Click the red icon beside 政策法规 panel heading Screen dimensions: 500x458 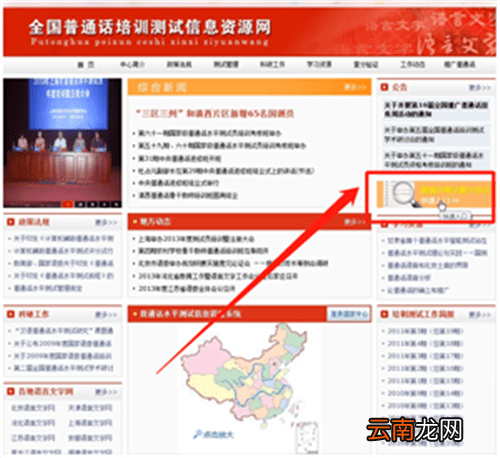point(11,222)
